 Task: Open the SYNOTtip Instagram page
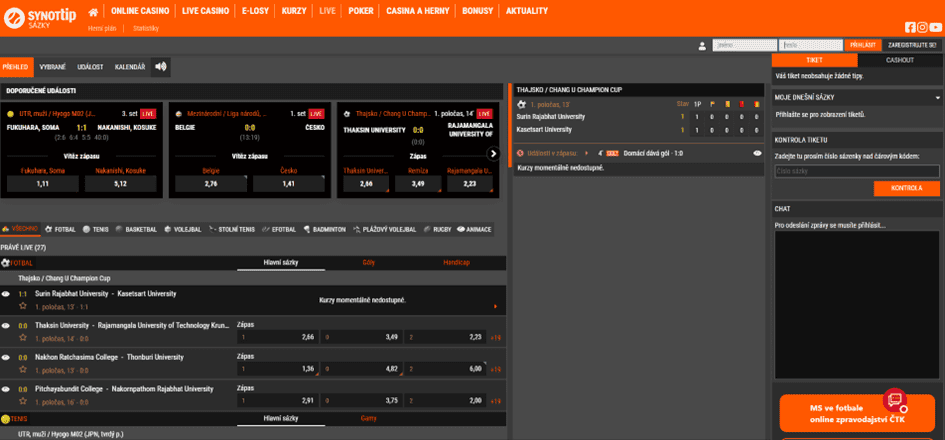click(x=922, y=27)
